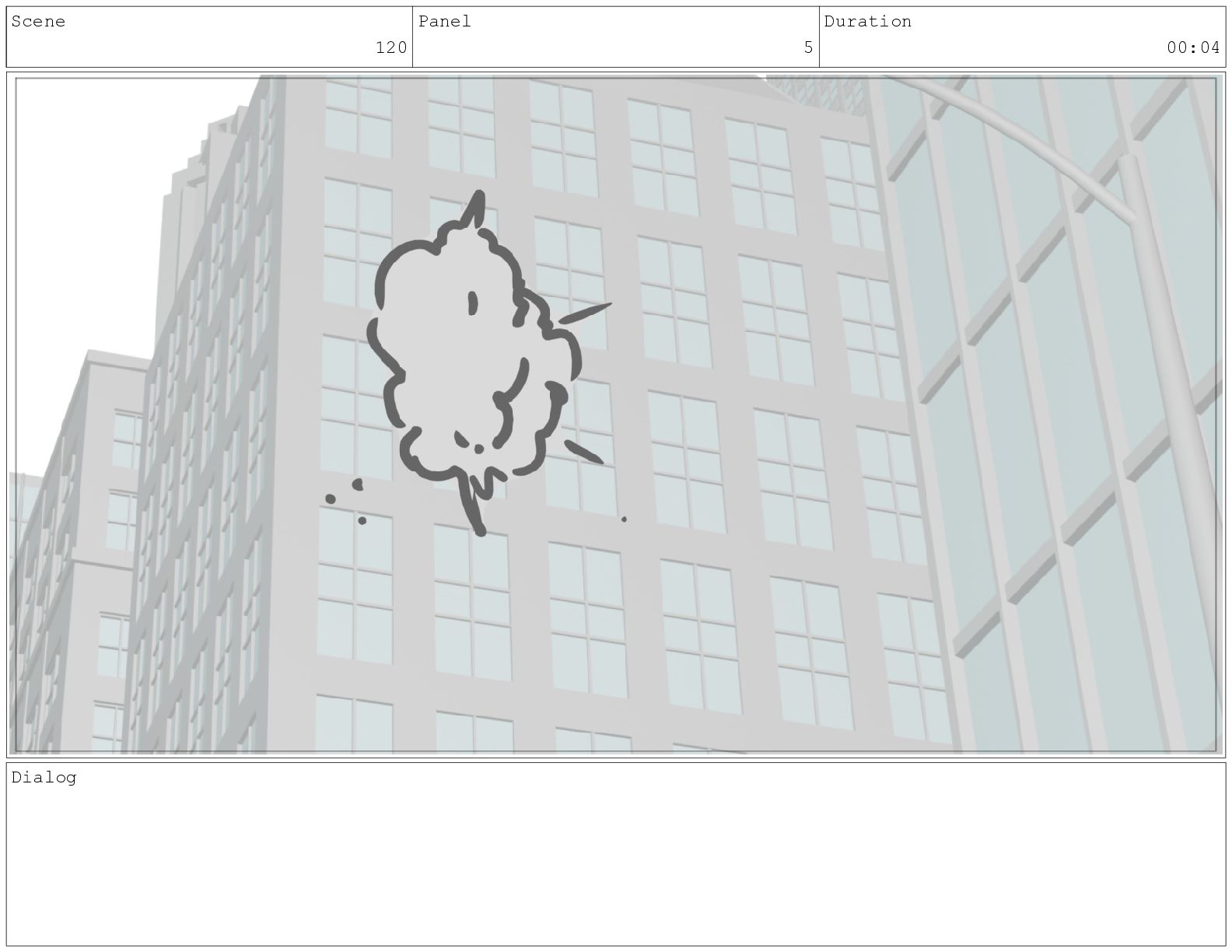Click the explosion sketch in the storyboard panel
The width and height of the screenshot is (1232, 952).
coord(474,364)
